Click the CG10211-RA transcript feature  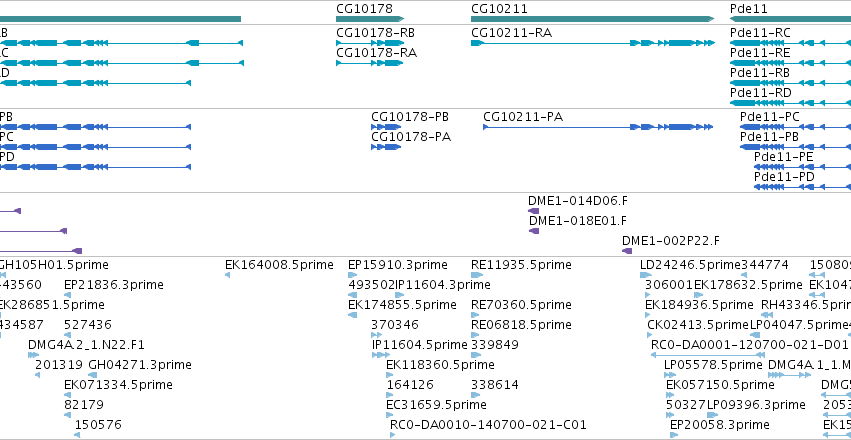click(592, 43)
